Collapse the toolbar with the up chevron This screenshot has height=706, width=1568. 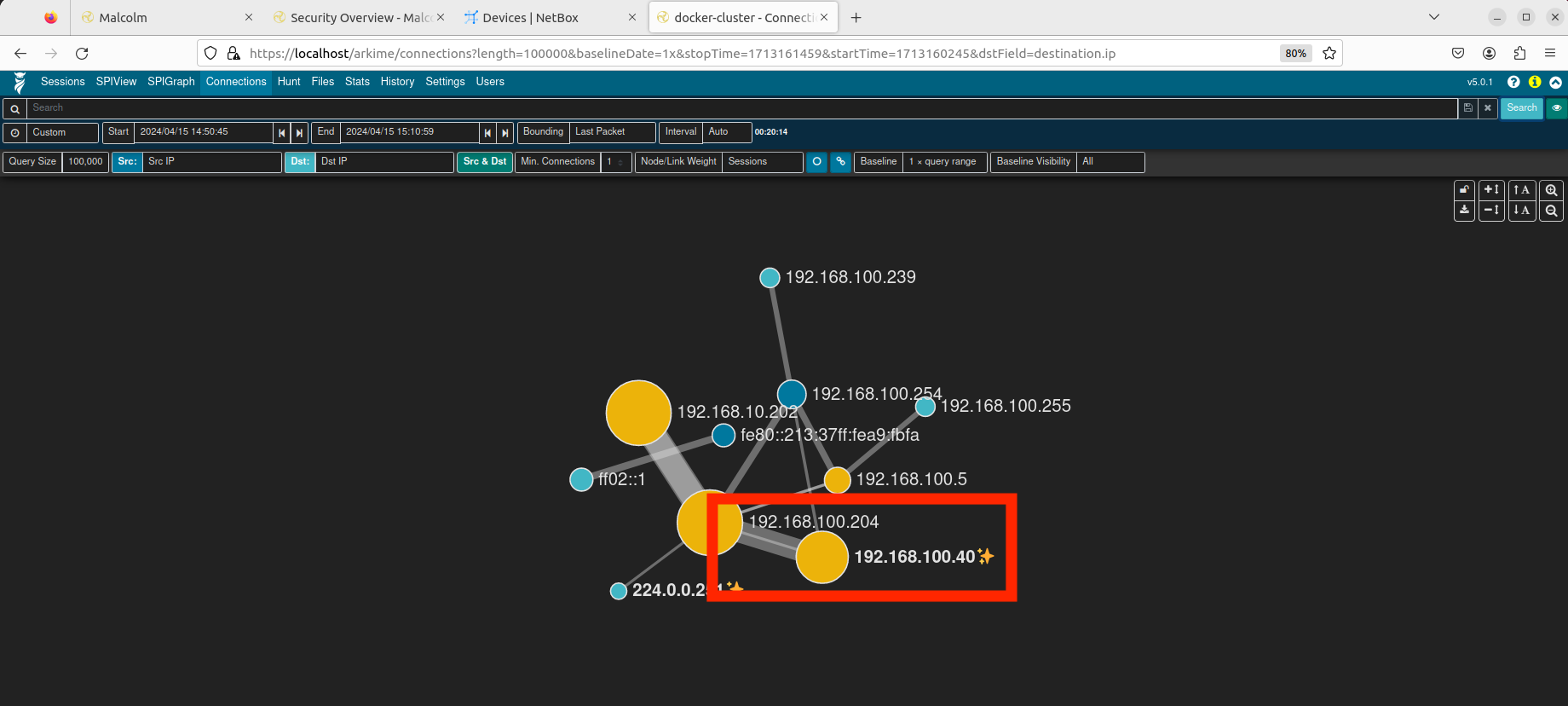click(1555, 82)
